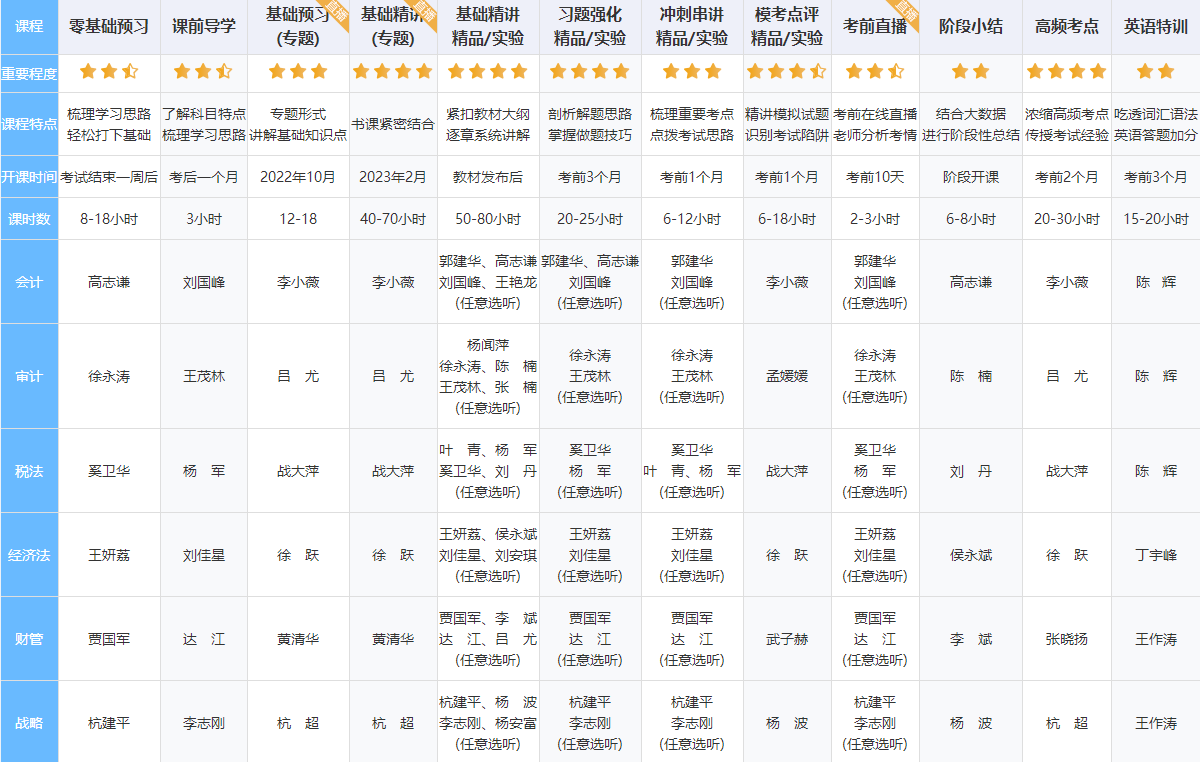Select the 课前导学 column header
Viewport: 1200px width, 762px height.
click(x=204, y=27)
